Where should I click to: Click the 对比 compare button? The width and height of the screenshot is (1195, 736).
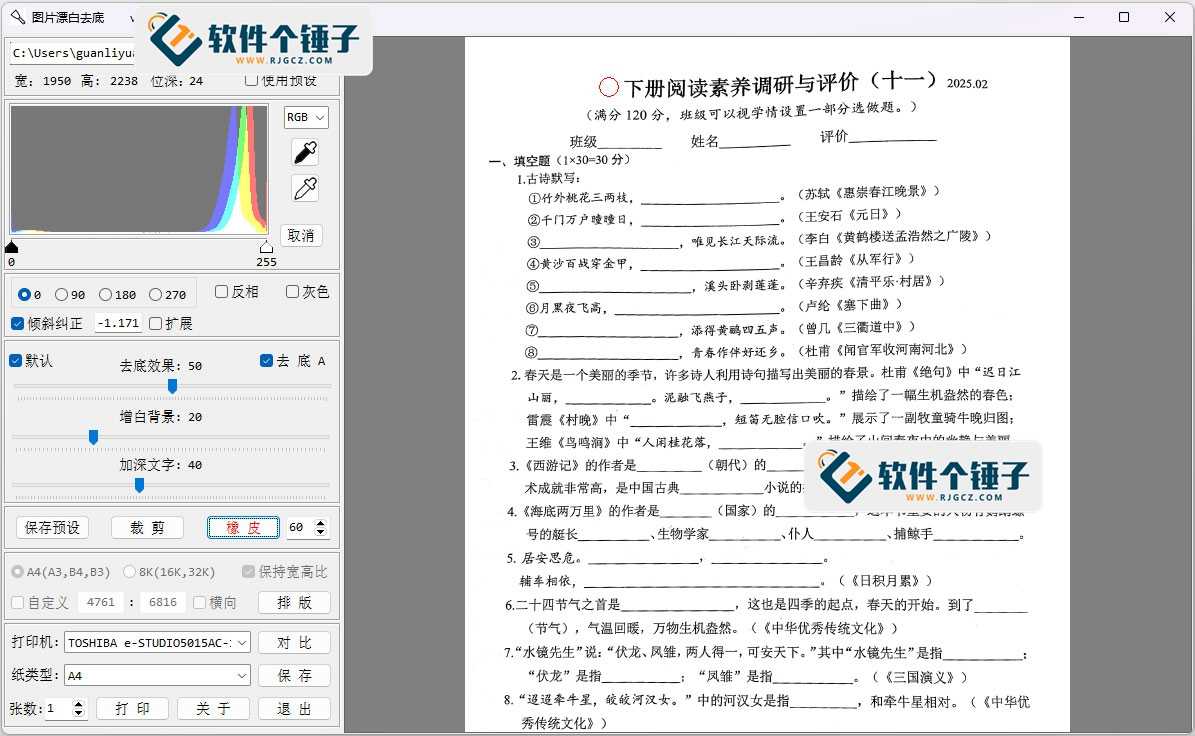coord(294,642)
